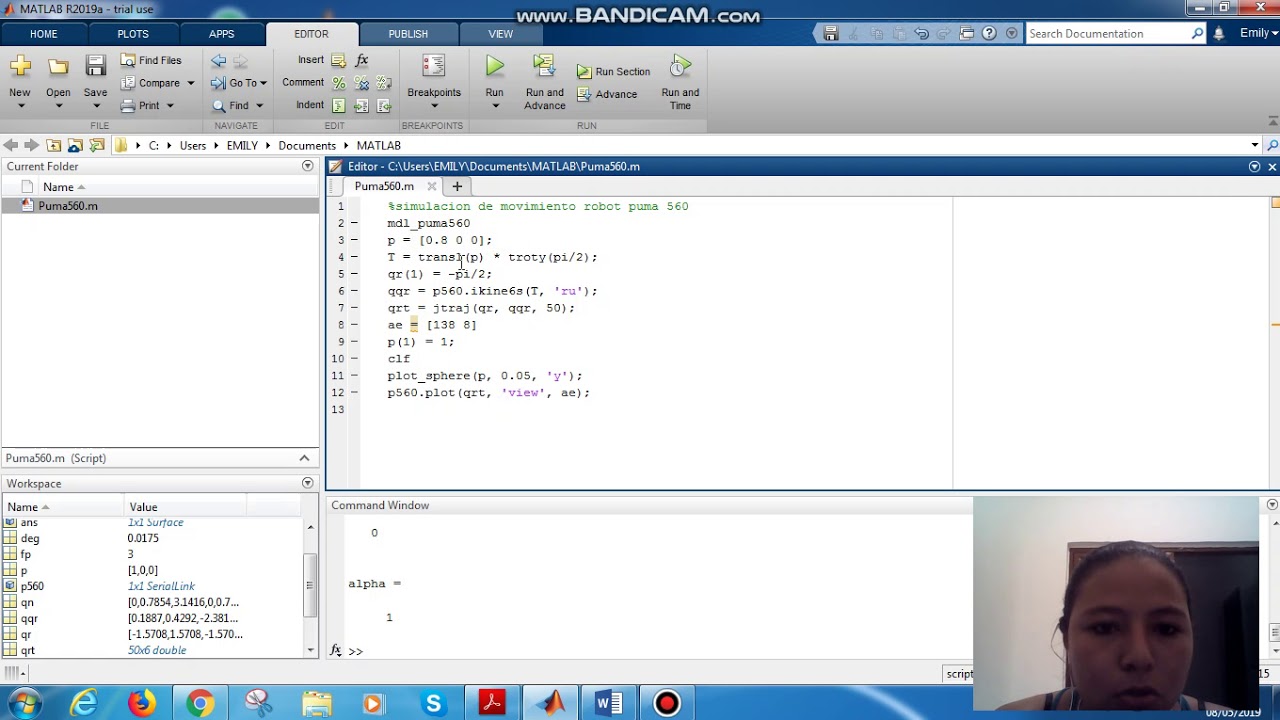The height and width of the screenshot is (720, 1280).
Task: Toggle breakpoint dash on line 12
Action: point(353,393)
